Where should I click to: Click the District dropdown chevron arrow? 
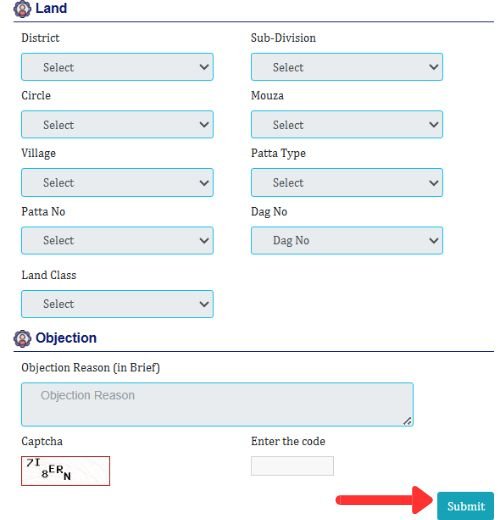click(204, 67)
